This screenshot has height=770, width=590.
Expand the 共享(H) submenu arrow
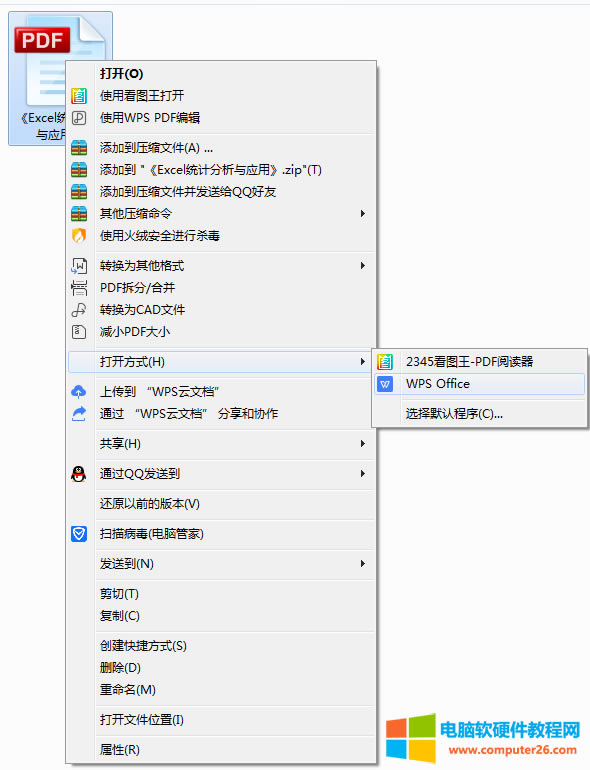point(363,444)
